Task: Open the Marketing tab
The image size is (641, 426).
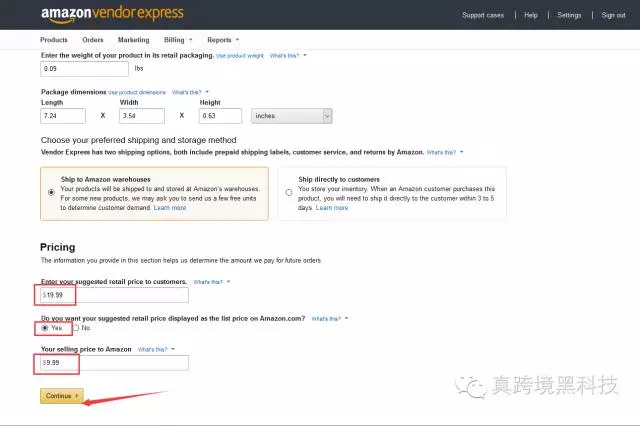Action: tap(133, 40)
